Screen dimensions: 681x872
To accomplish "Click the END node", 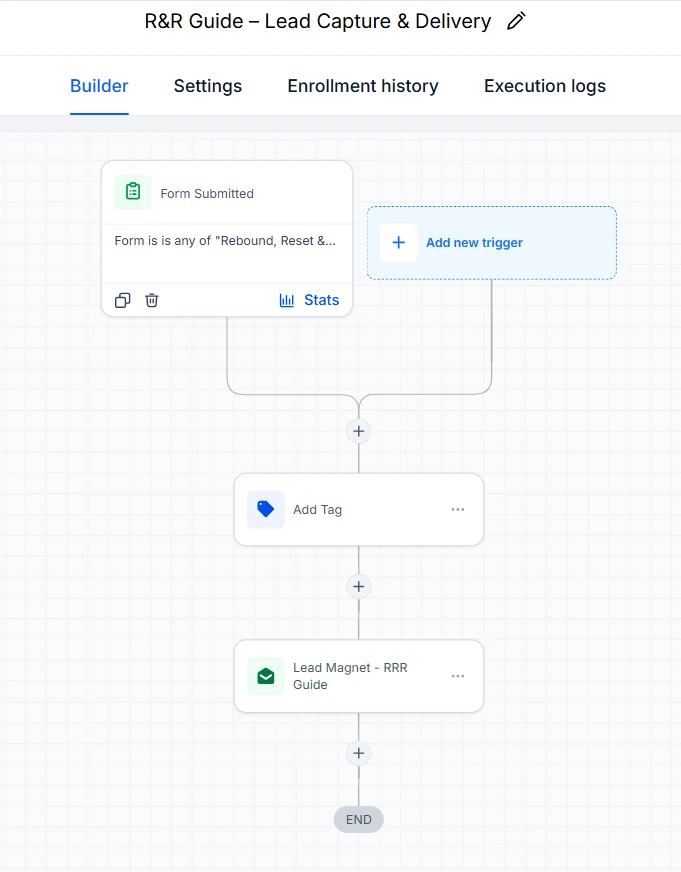I will point(359,820).
